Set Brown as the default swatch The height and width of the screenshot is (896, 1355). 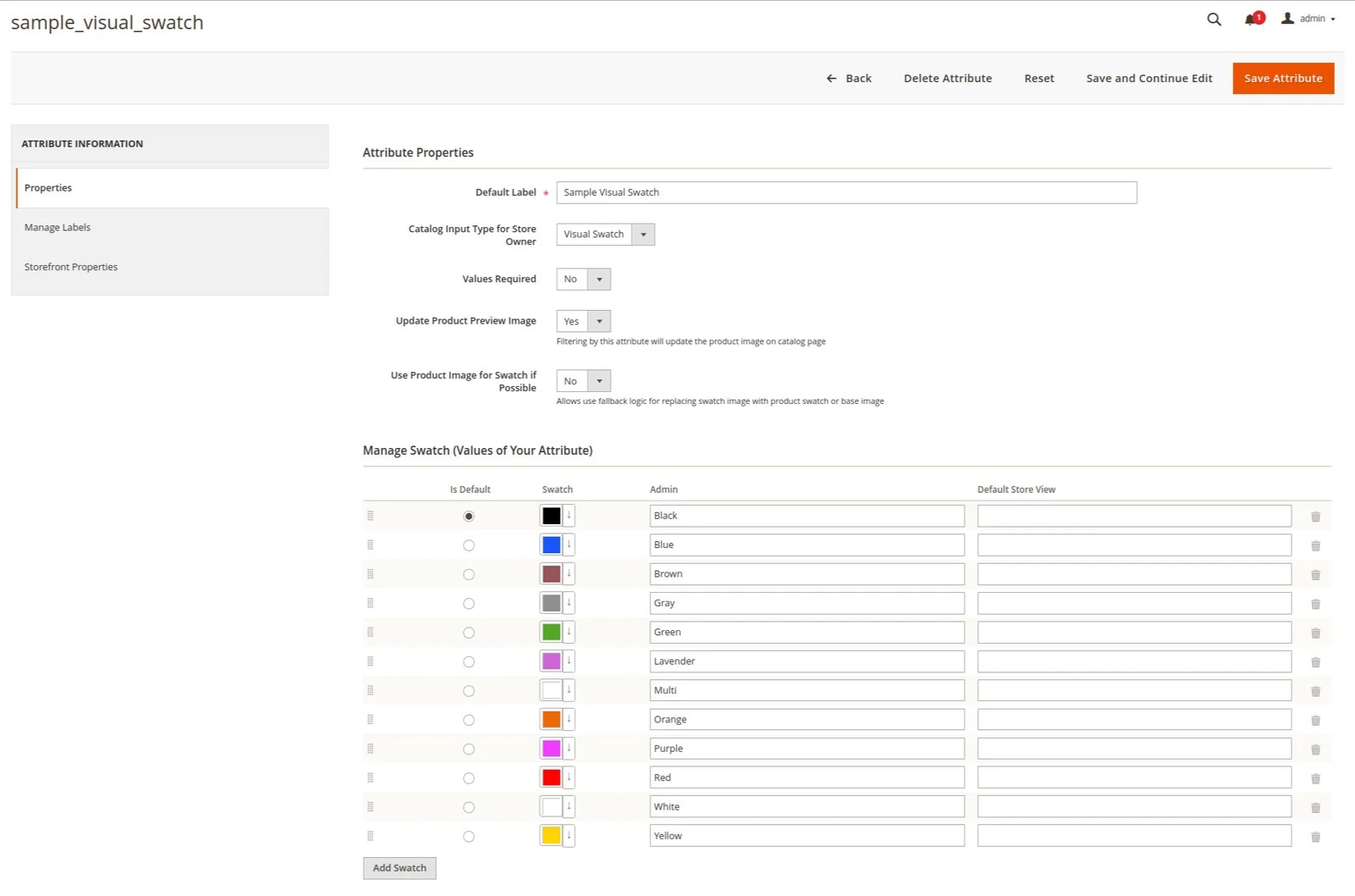tap(468, 575)
